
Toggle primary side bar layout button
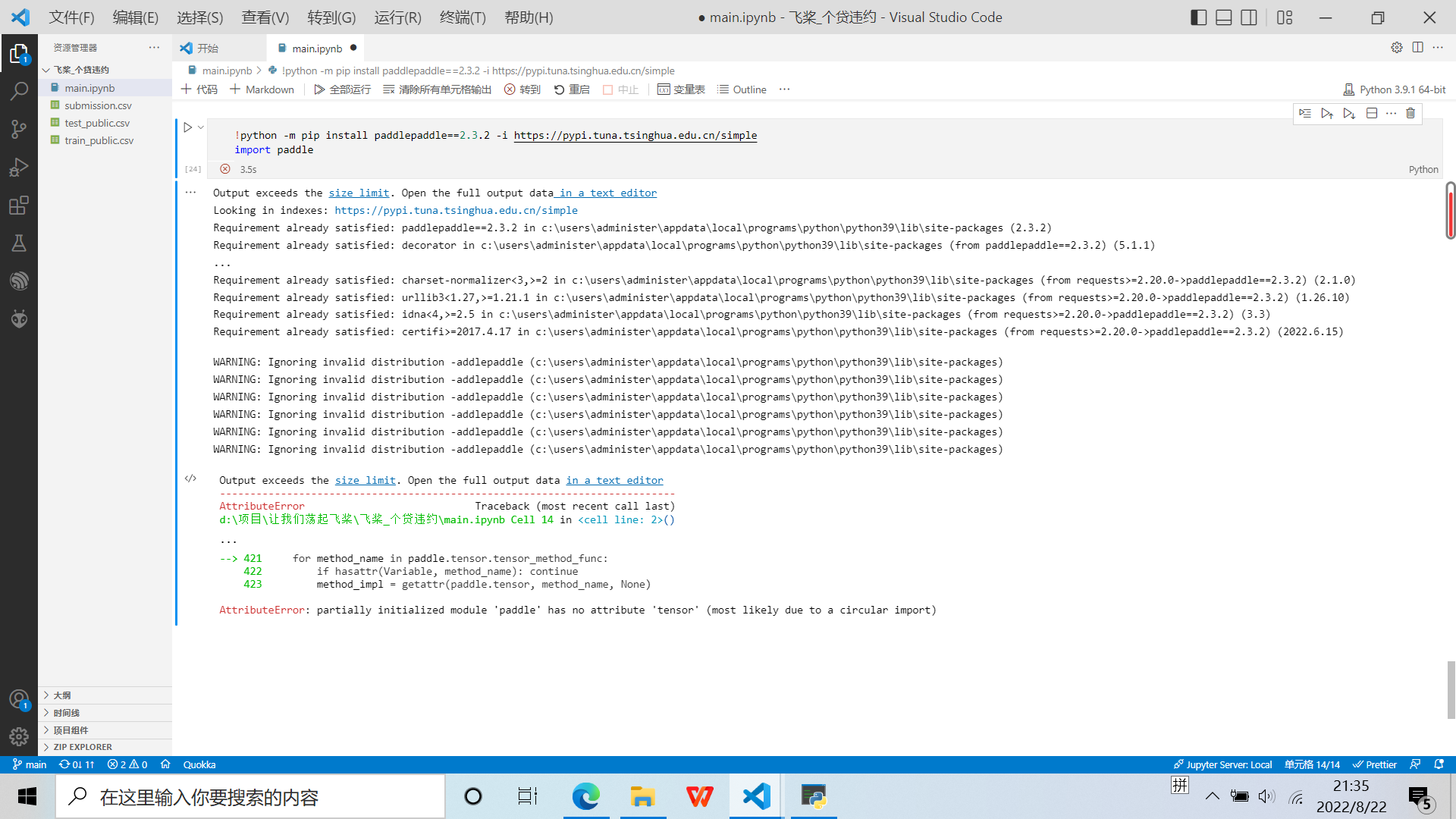(1198, 17)
